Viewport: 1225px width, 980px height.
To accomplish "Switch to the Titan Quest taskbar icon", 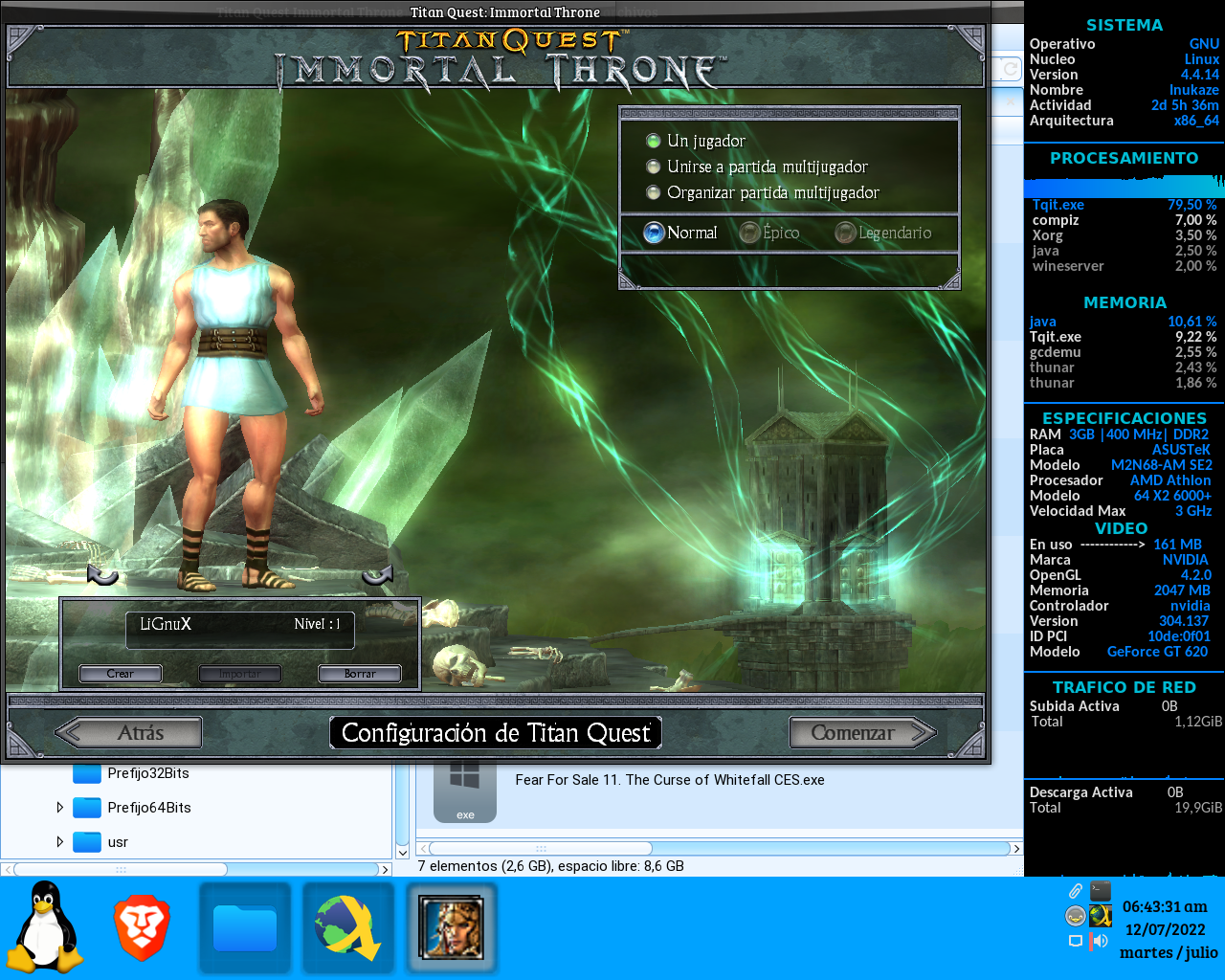I will click(452, 928).
